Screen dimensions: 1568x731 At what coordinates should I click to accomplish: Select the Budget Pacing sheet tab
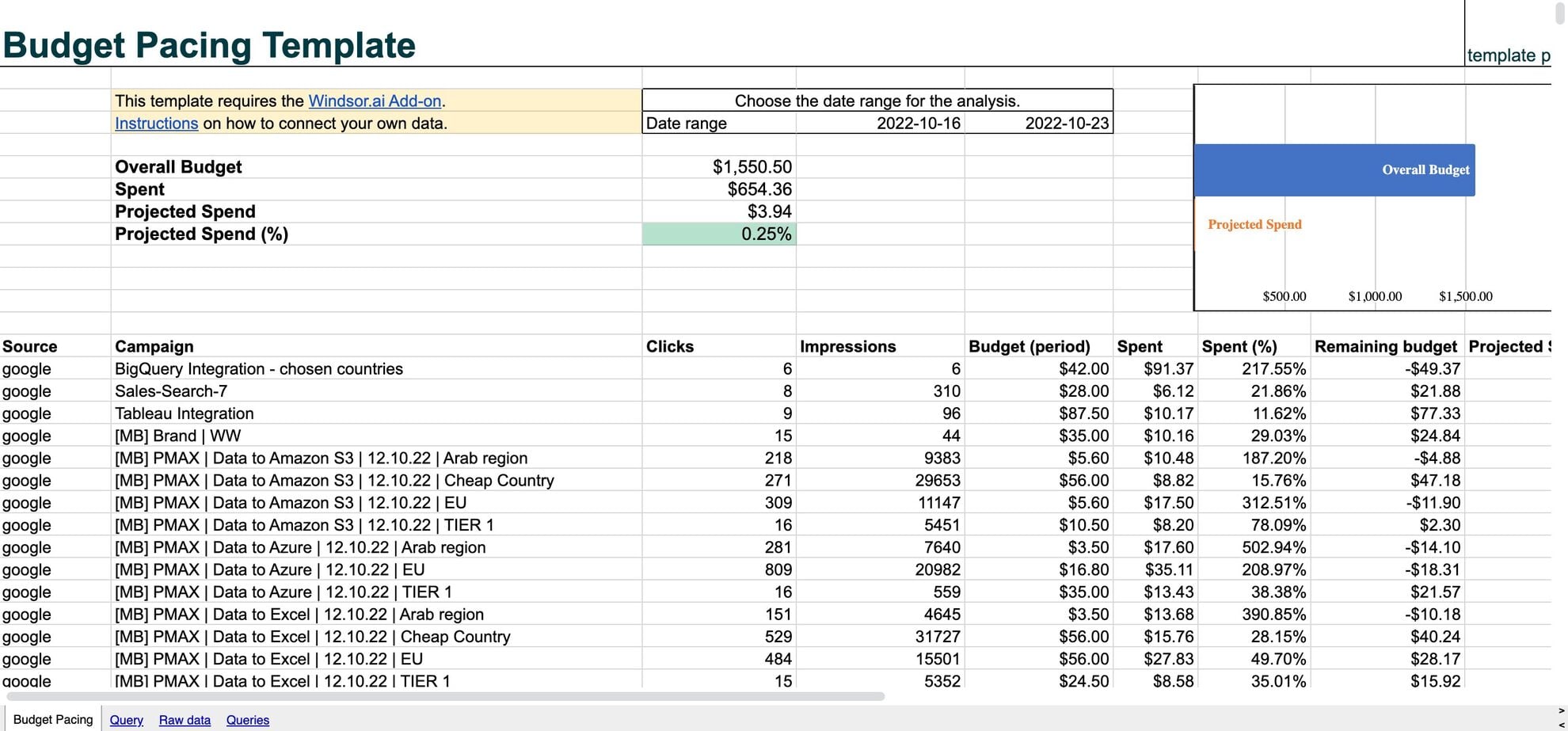[53, 719]
